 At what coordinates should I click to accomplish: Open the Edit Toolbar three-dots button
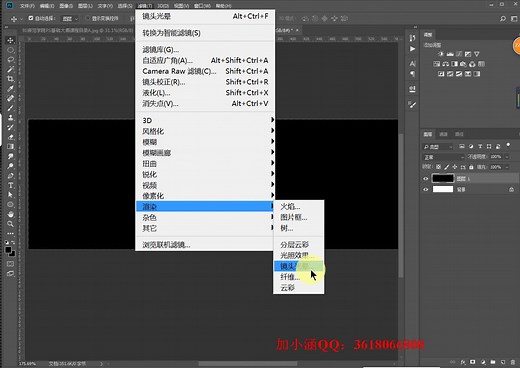click(x=11, y=234)
